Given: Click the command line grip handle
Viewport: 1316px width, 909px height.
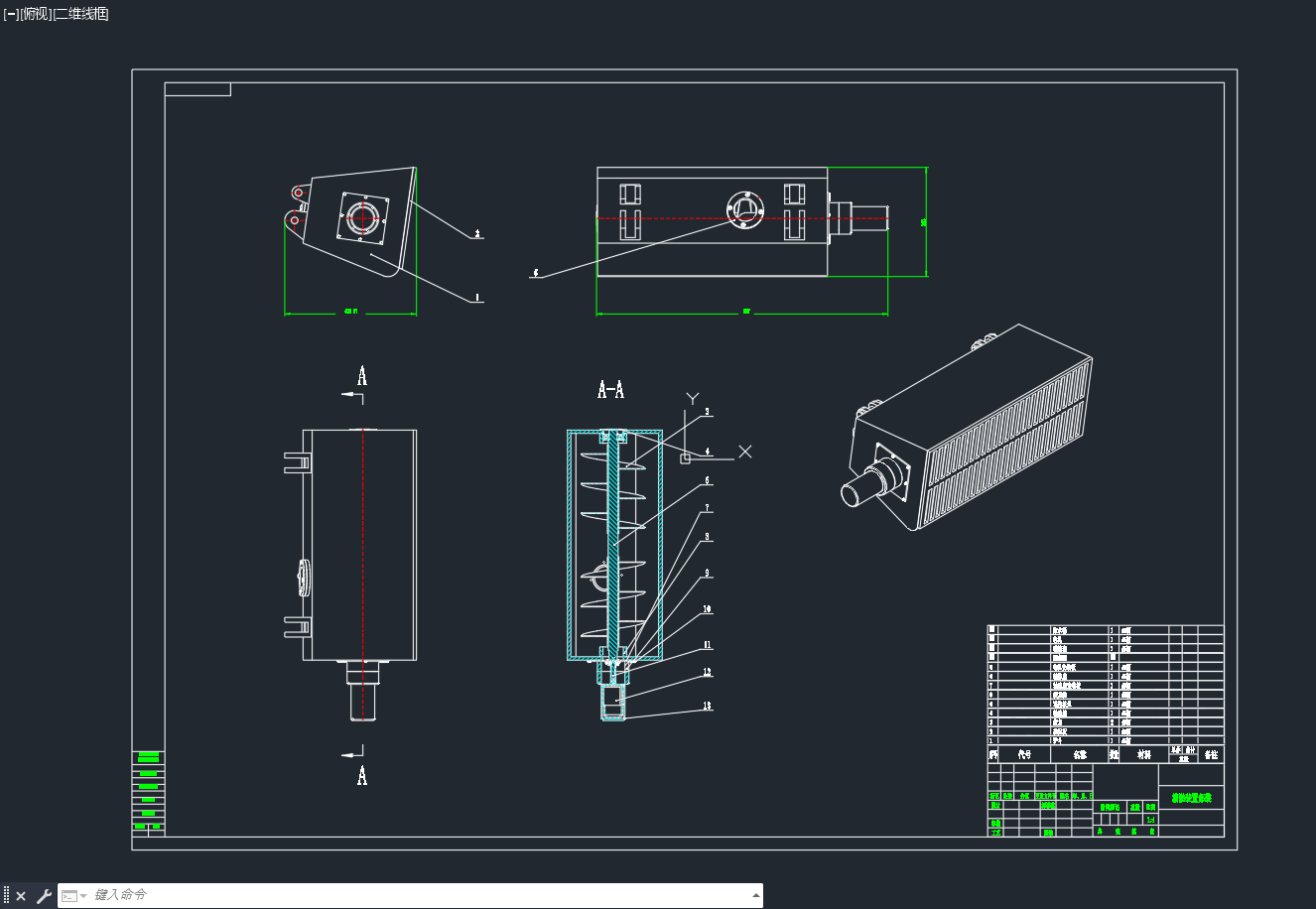Looking at the screenshot, I should 6,896.
